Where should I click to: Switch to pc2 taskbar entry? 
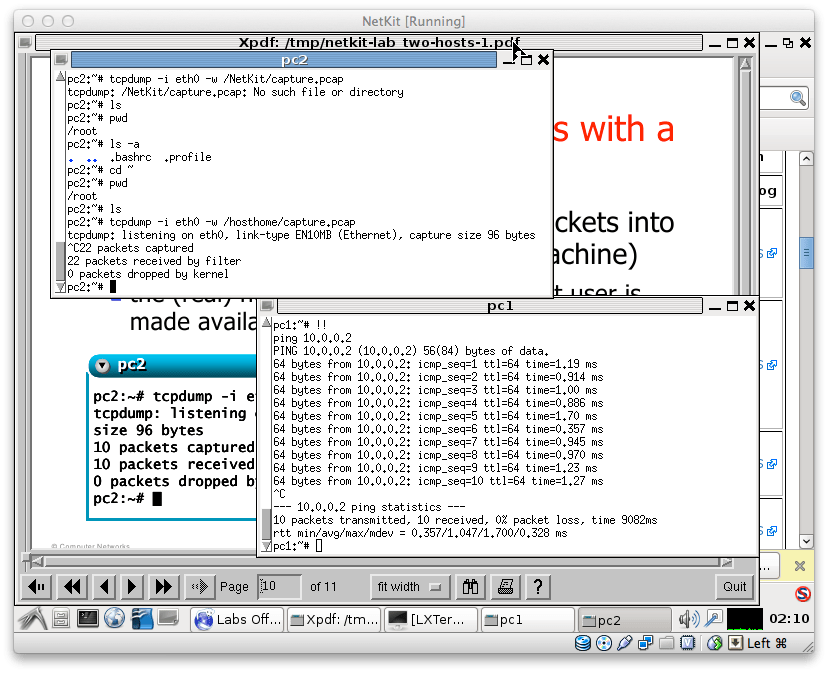point(625,620)
